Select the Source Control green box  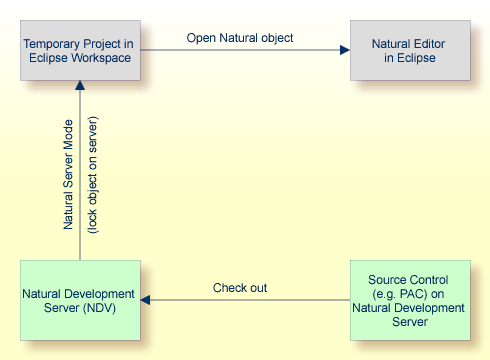[410, 300]
